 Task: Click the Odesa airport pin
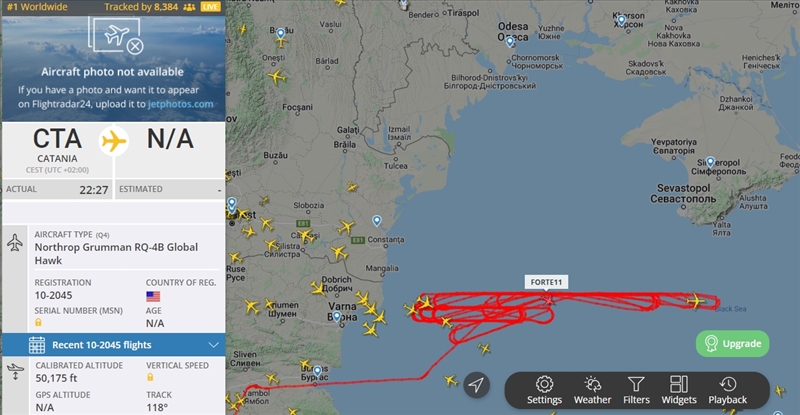[x=510, y=42]
